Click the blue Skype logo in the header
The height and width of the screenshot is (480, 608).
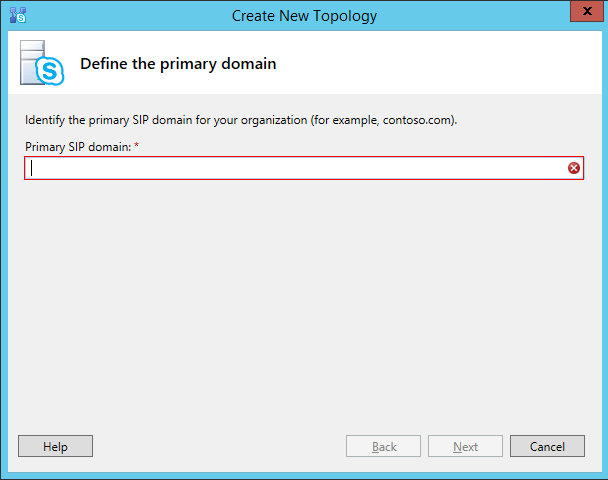click(48, 72)
